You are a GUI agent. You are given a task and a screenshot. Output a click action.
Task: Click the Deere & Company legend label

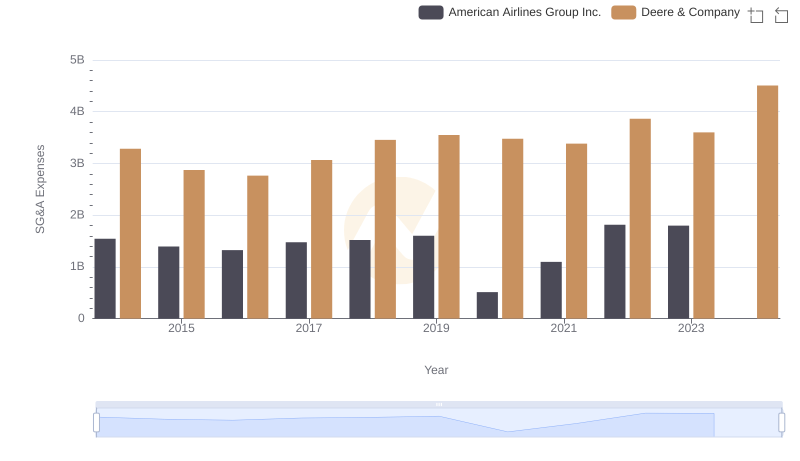click(690, 12)
